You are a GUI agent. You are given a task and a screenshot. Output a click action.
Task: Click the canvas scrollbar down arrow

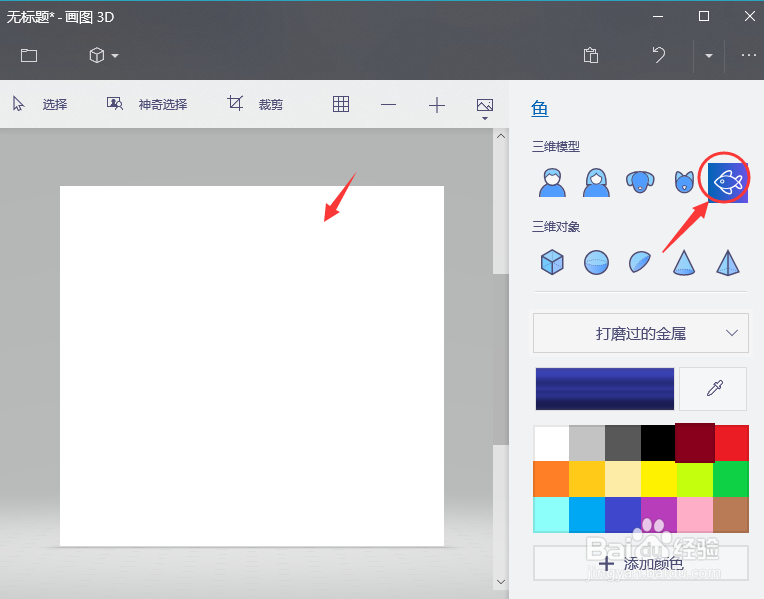500,582
